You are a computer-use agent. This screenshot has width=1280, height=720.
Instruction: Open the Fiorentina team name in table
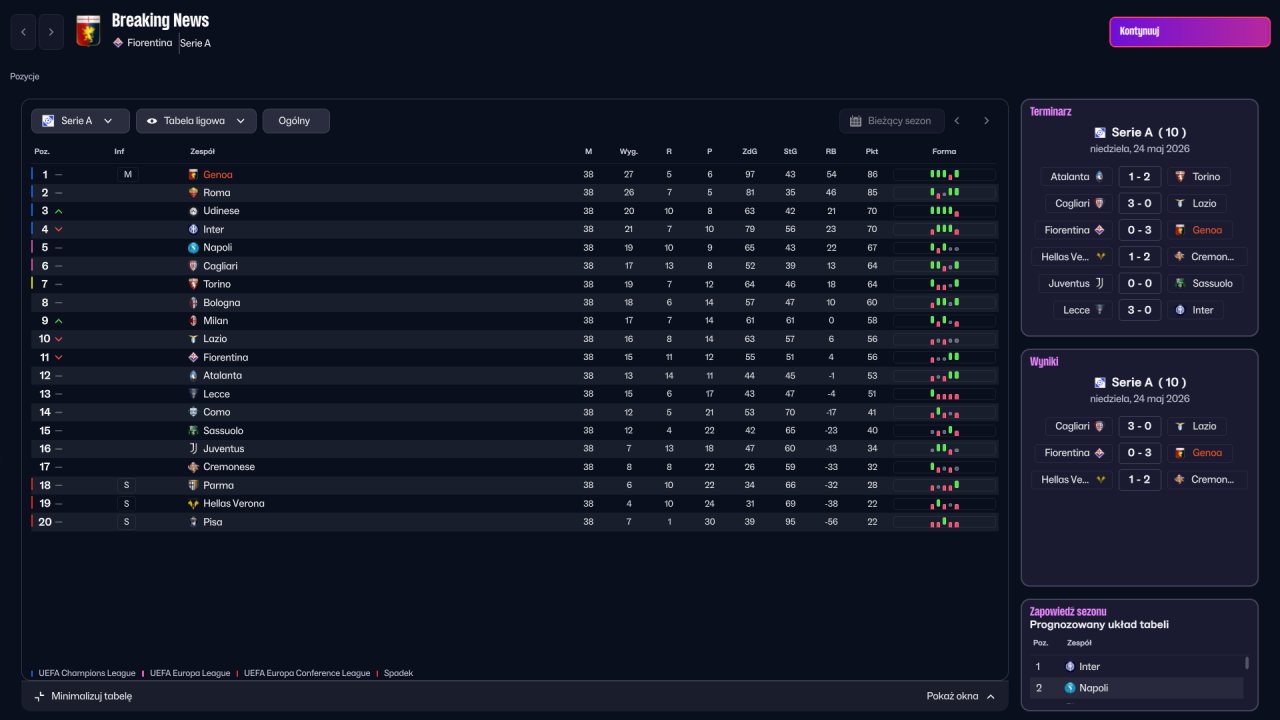(x=226, y=357)
